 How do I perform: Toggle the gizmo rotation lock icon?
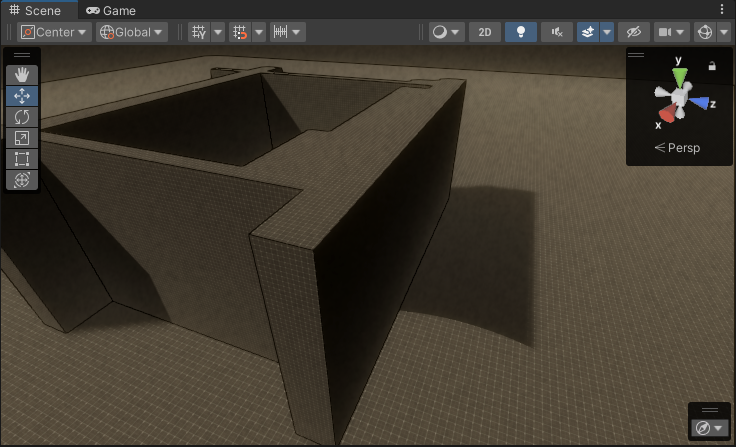click(x=712, y=66)
